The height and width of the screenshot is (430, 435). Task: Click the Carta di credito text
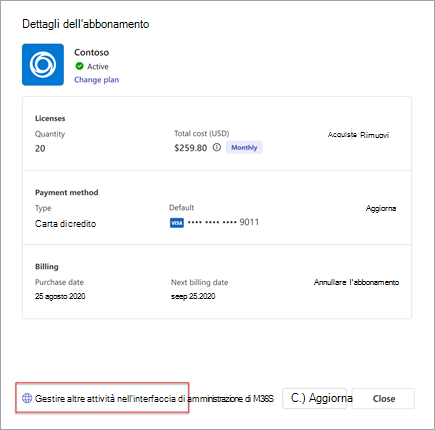coord(65,224)
